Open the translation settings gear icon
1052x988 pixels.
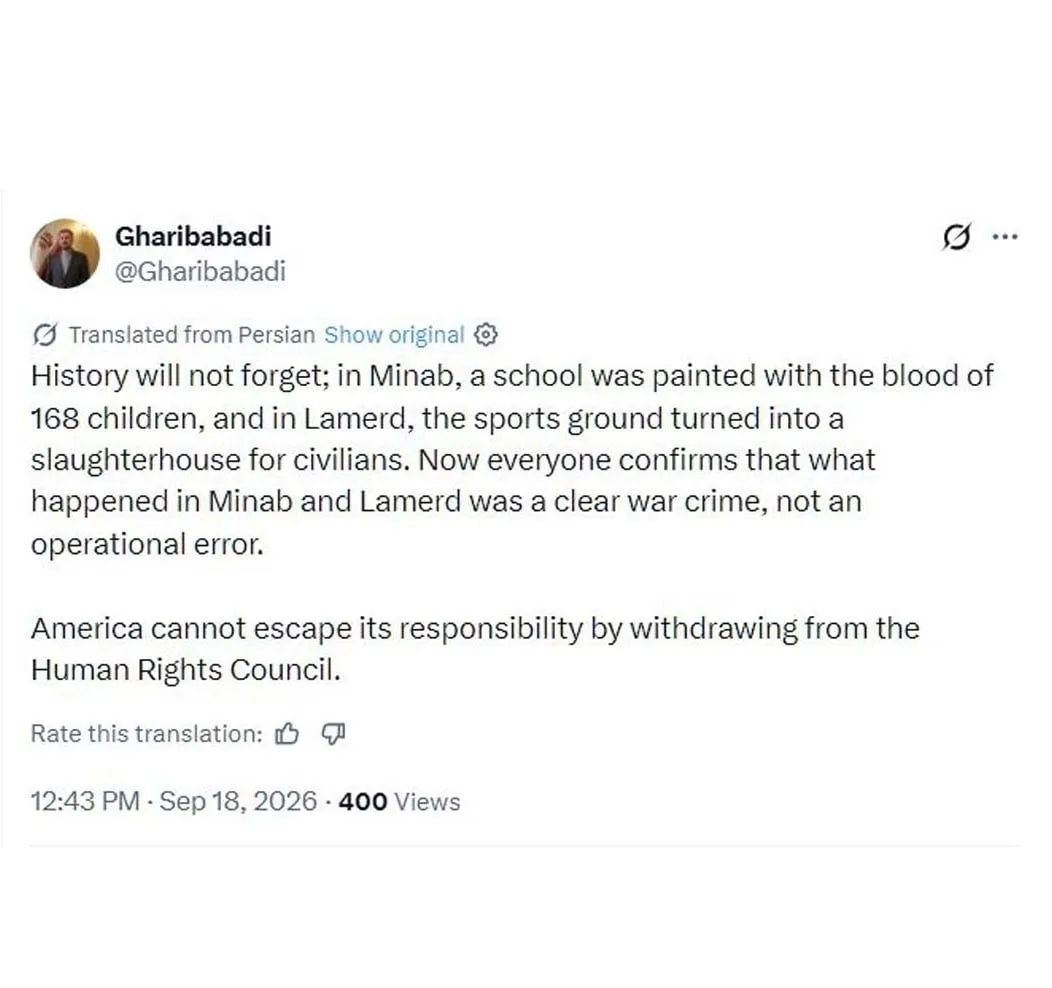pyautogui.click(x=486, y=334)
